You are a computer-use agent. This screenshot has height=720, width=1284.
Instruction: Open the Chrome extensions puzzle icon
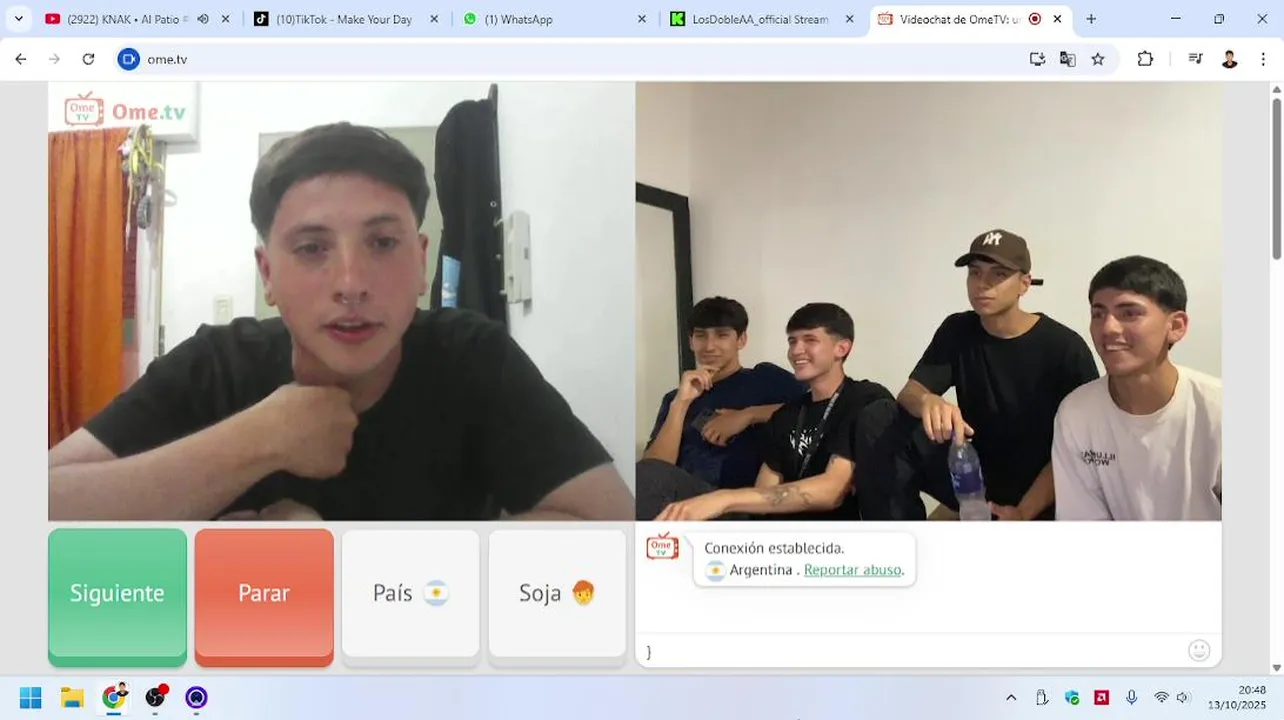pyautogui.click(x=1145, y=59)
